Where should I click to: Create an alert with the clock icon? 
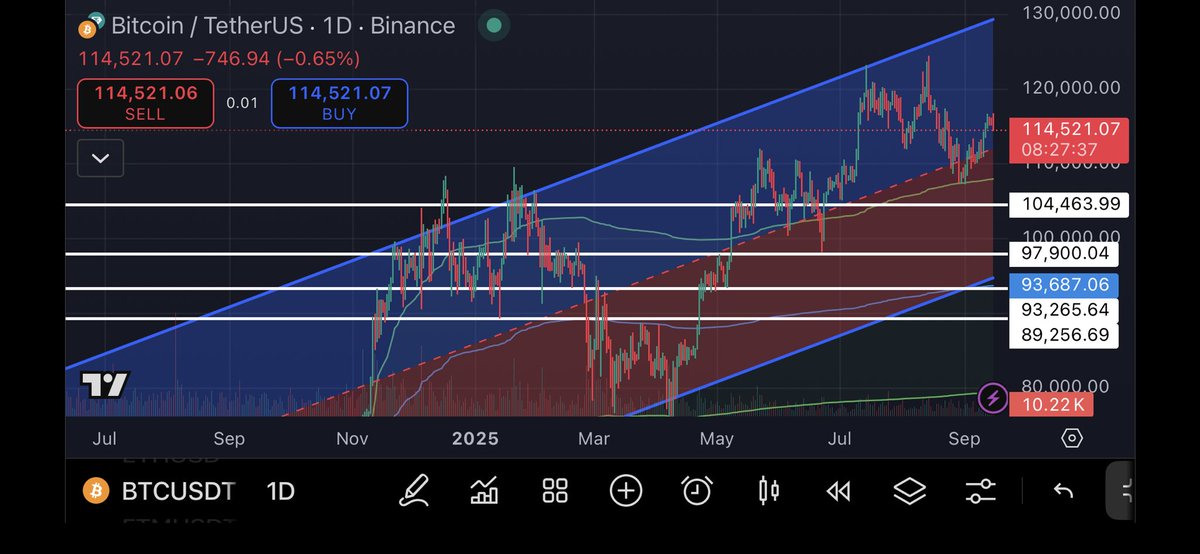click(697, 490)
